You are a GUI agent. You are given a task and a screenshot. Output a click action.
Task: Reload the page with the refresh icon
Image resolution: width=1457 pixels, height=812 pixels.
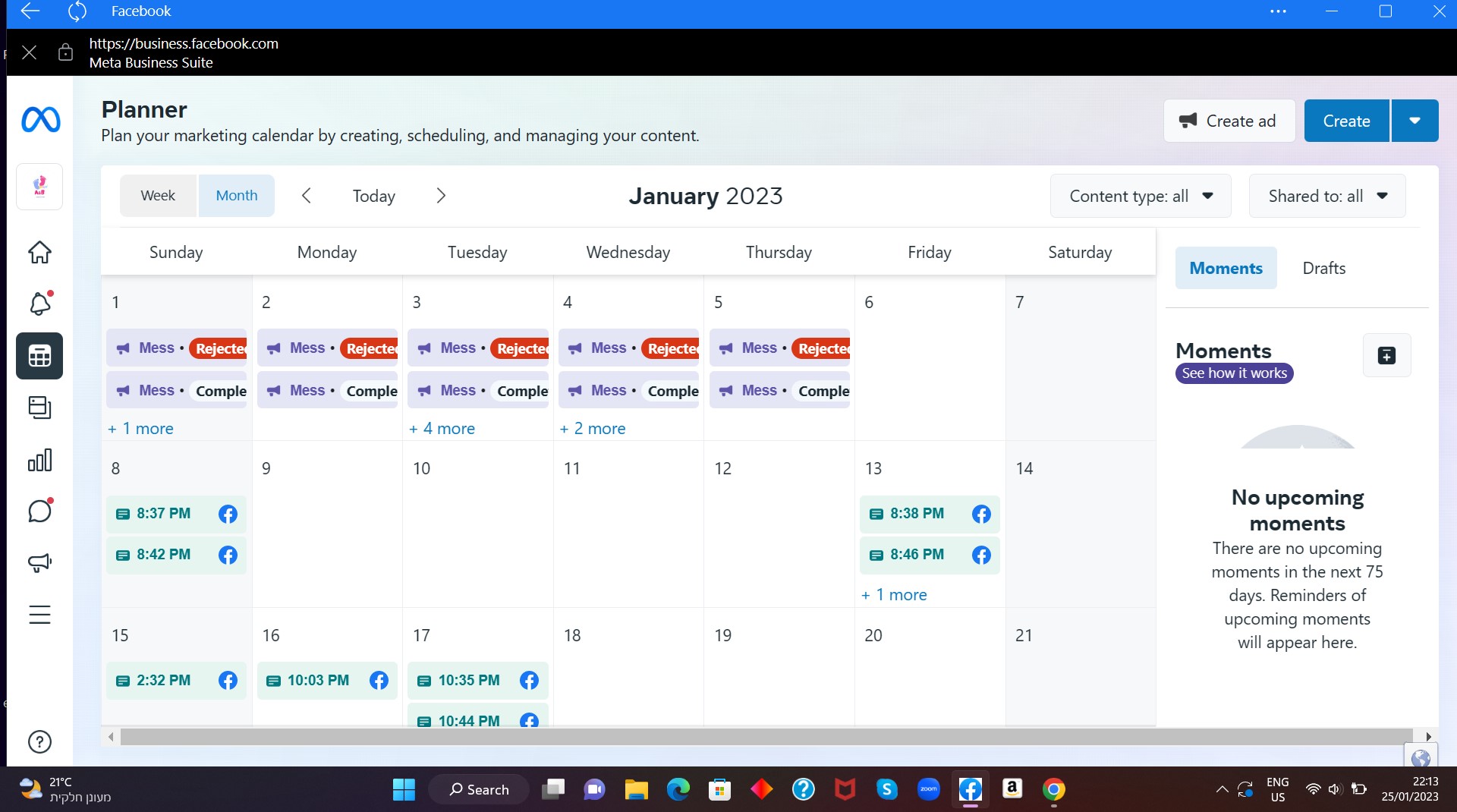(x=77, y=11)
